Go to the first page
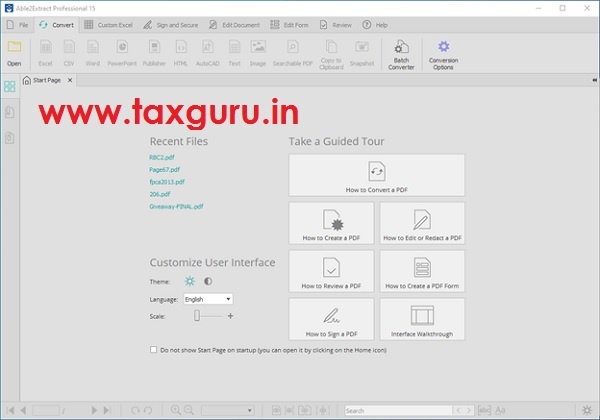 tap(11, 410)
